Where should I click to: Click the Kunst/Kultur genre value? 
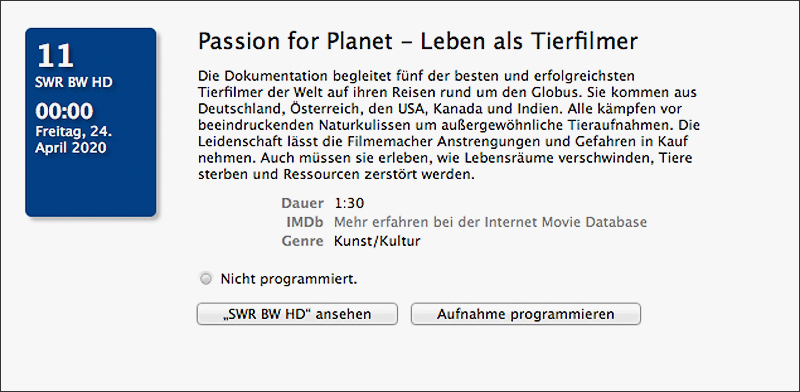378,241
